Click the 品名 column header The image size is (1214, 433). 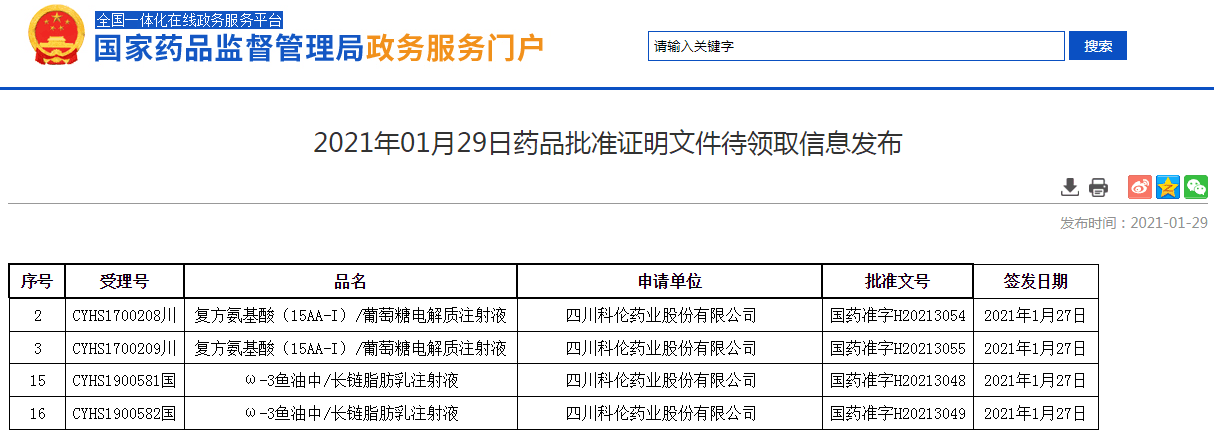click(350, 281)
